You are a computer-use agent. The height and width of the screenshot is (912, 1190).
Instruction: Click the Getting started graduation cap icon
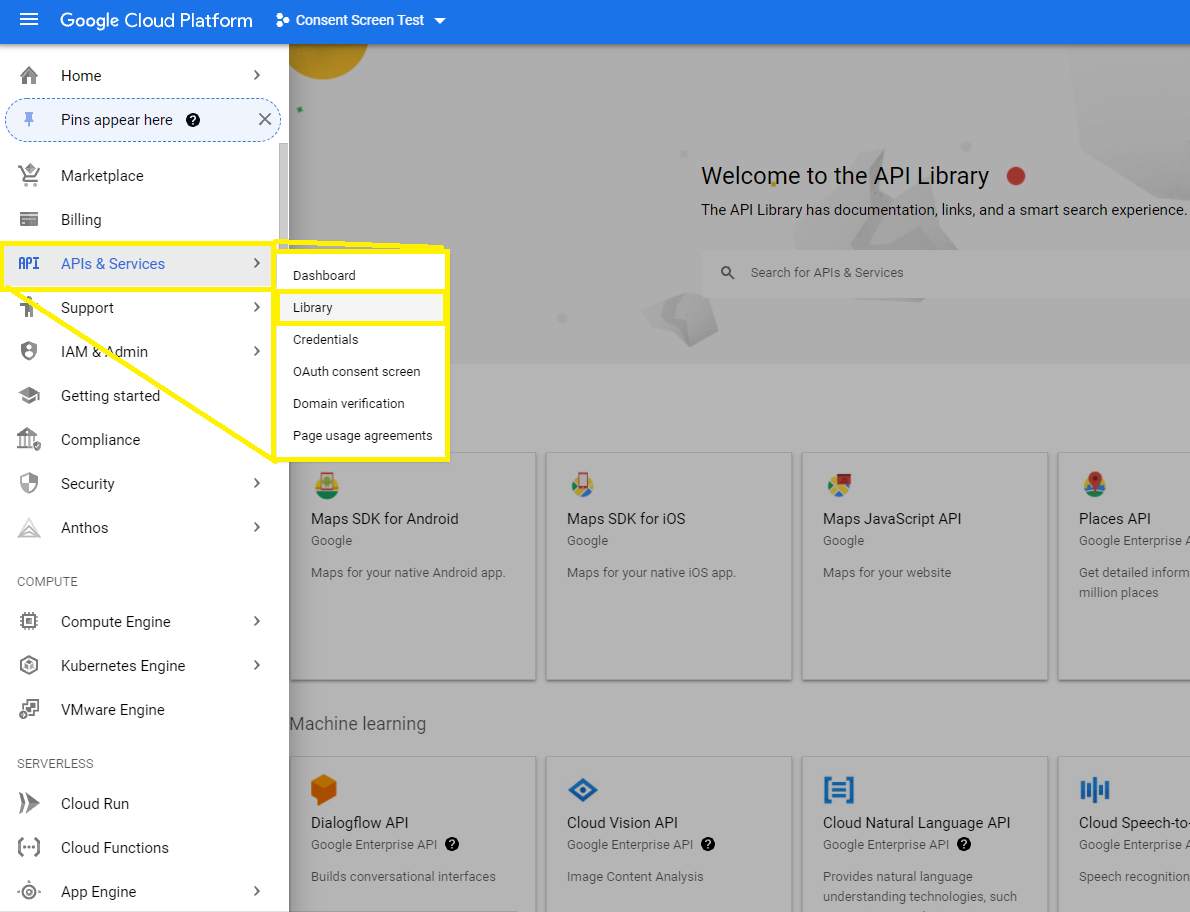click(29, 395)
